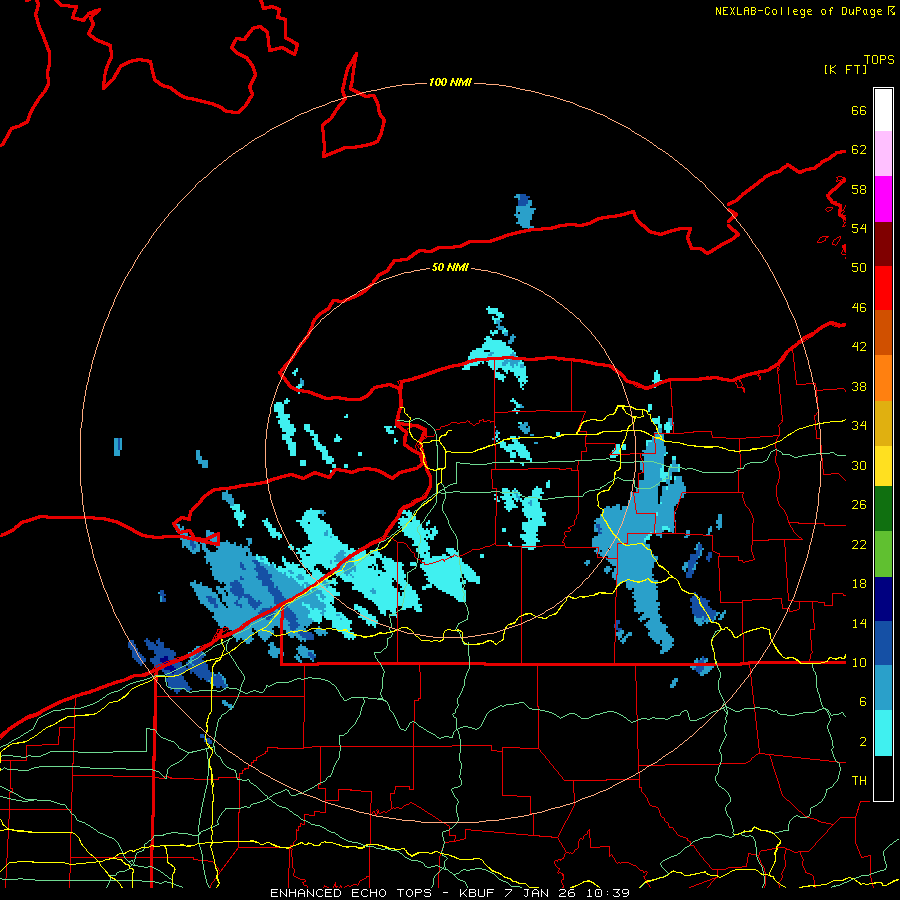The height and width of the screenshot is (900, 900).
Task: Click the medium blue legend color band
Action: click(883, 643)
